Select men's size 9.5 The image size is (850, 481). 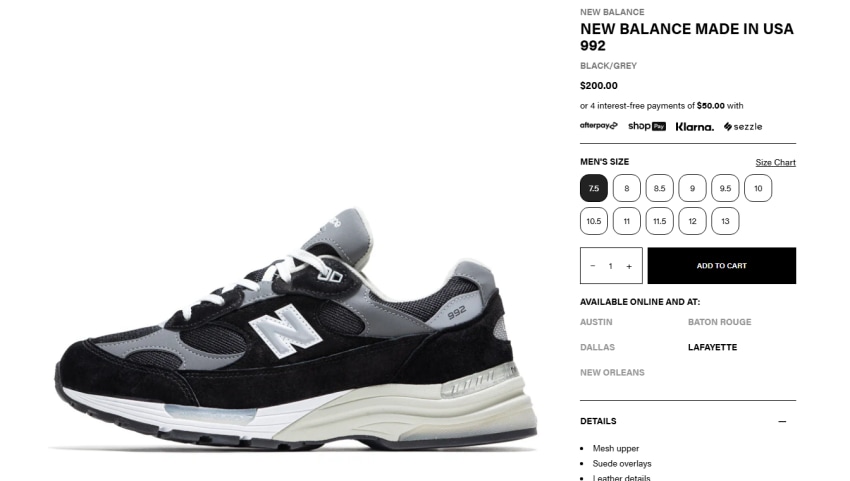(x=725, y=188)
